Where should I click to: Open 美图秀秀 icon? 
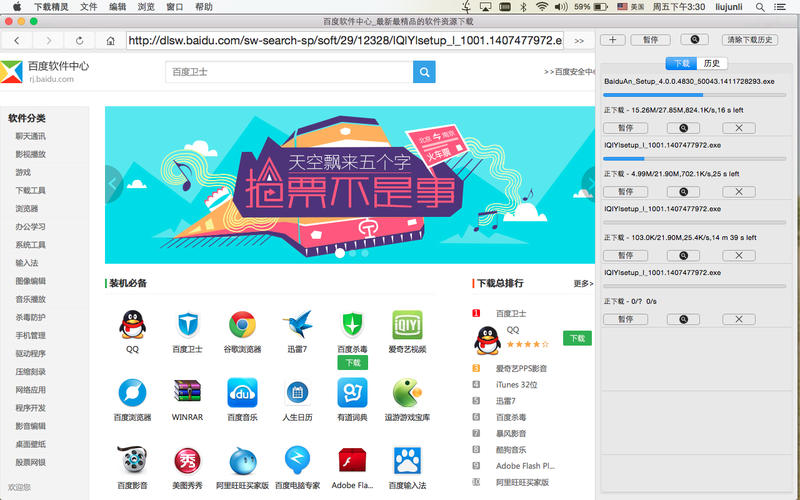[187, 461]
